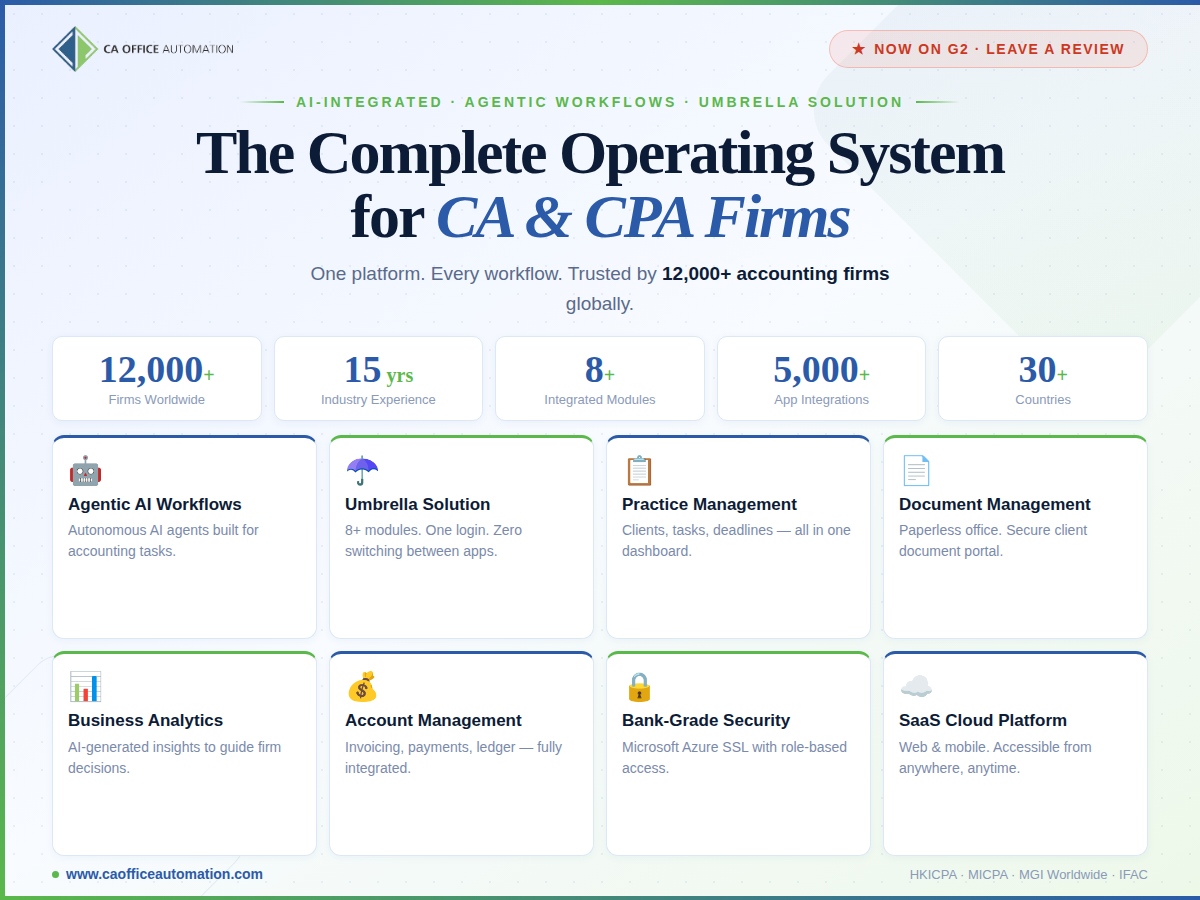Viewport: 1200px width, 900px height.
Task: Click 'Web & mobile. Accessible from anywhere, anytime.'
Action: tap(995, 758)
